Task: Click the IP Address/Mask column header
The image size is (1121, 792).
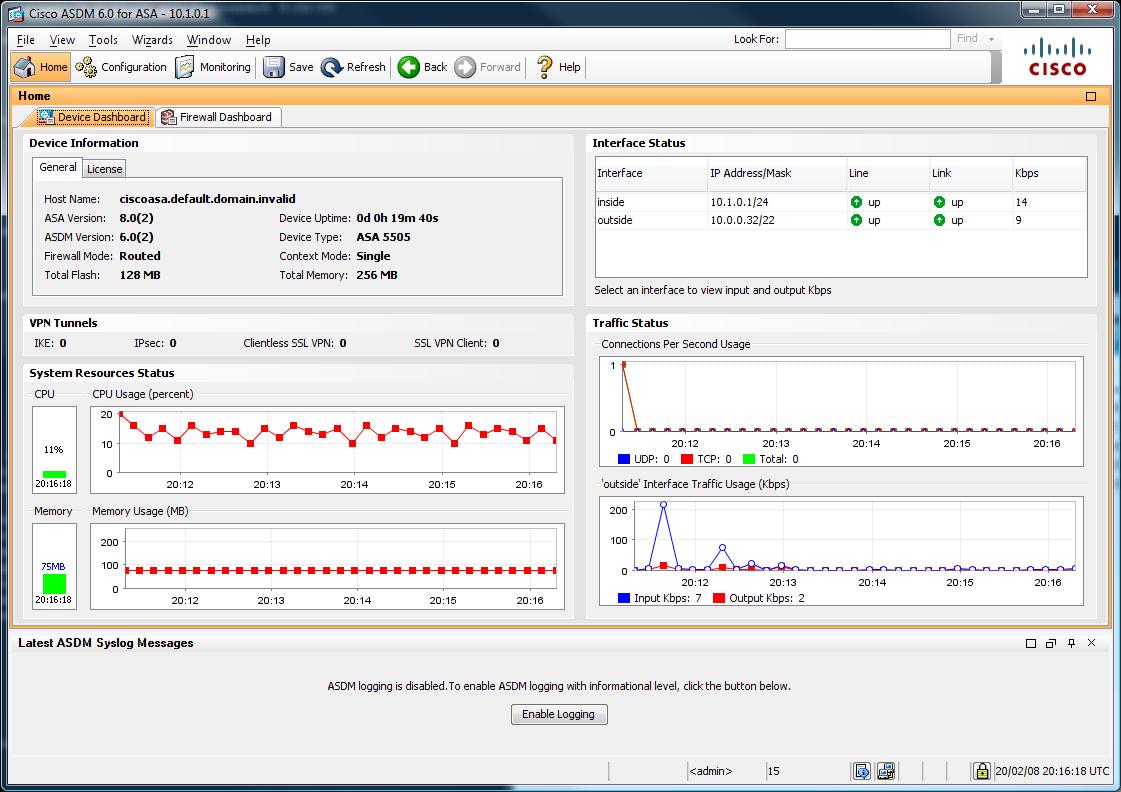Action: 776,174
